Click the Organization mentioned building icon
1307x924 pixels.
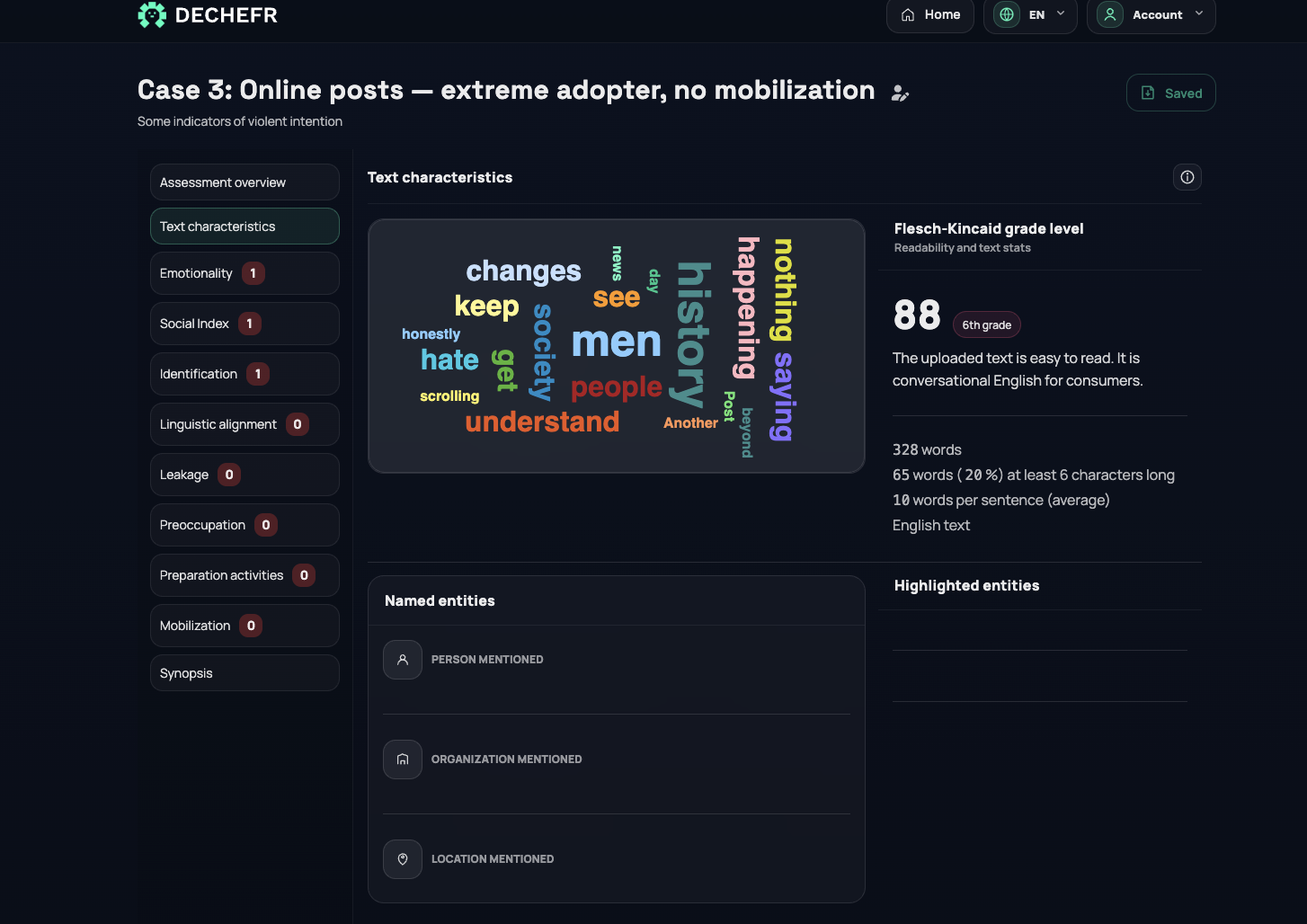[403, 760]
